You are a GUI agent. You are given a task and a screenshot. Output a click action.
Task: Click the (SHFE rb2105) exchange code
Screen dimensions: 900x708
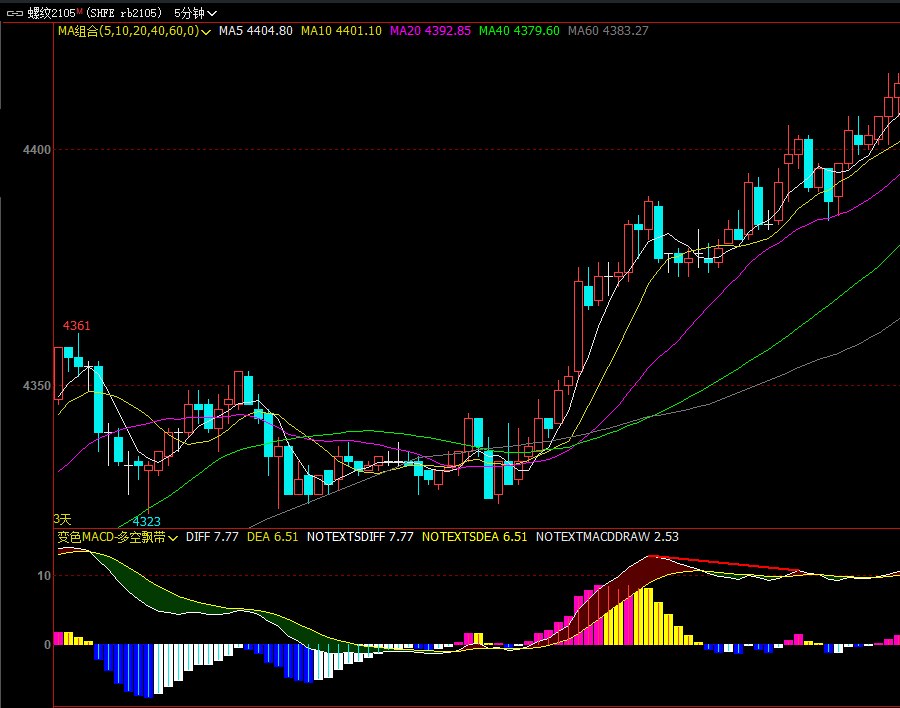(x=124, y=13)
